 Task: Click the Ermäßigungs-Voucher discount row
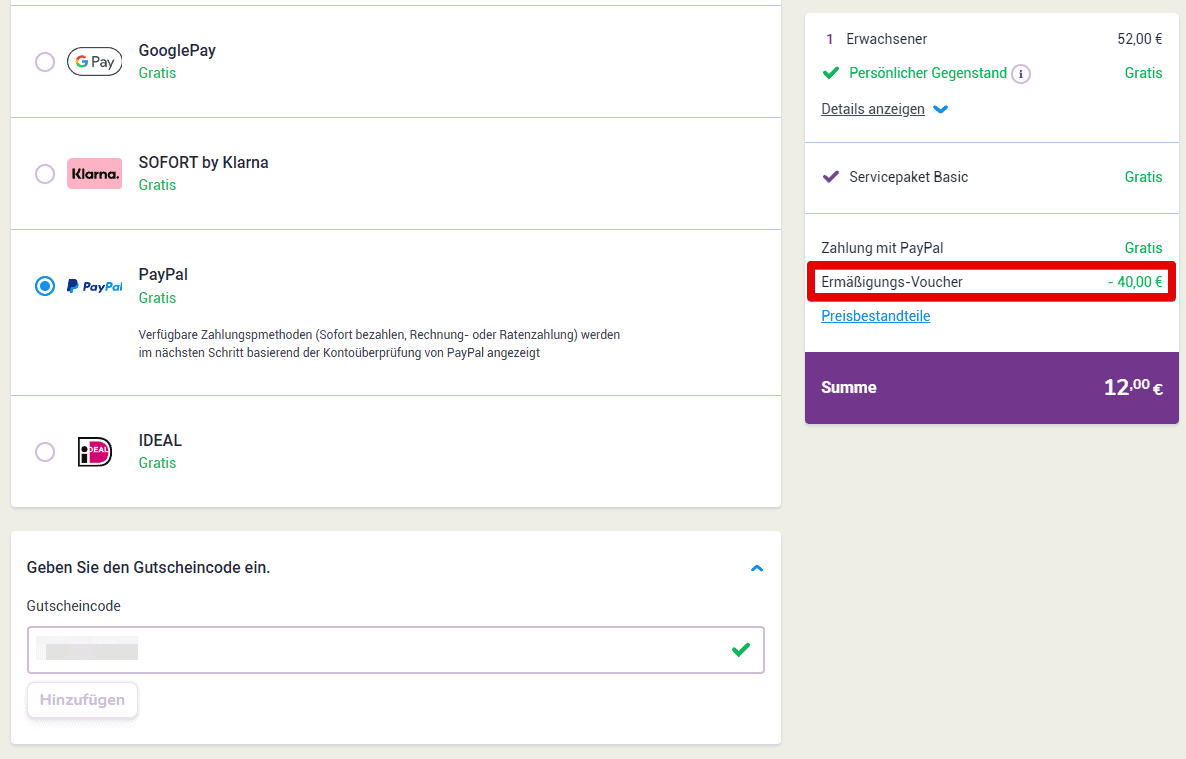coord(991,282)
